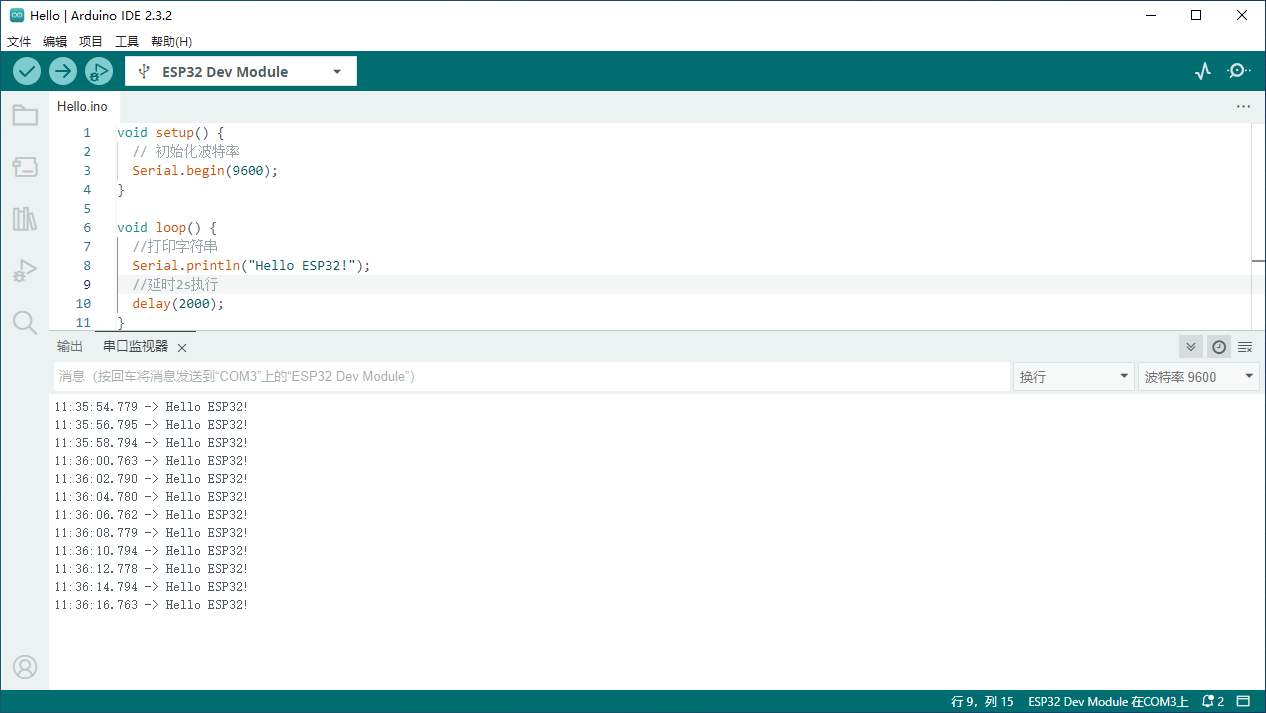Viewport: 1266px width, 713px height.
Task: Click 行 9, 列 15 cursor position status
Action: click(x=982, y=701)
